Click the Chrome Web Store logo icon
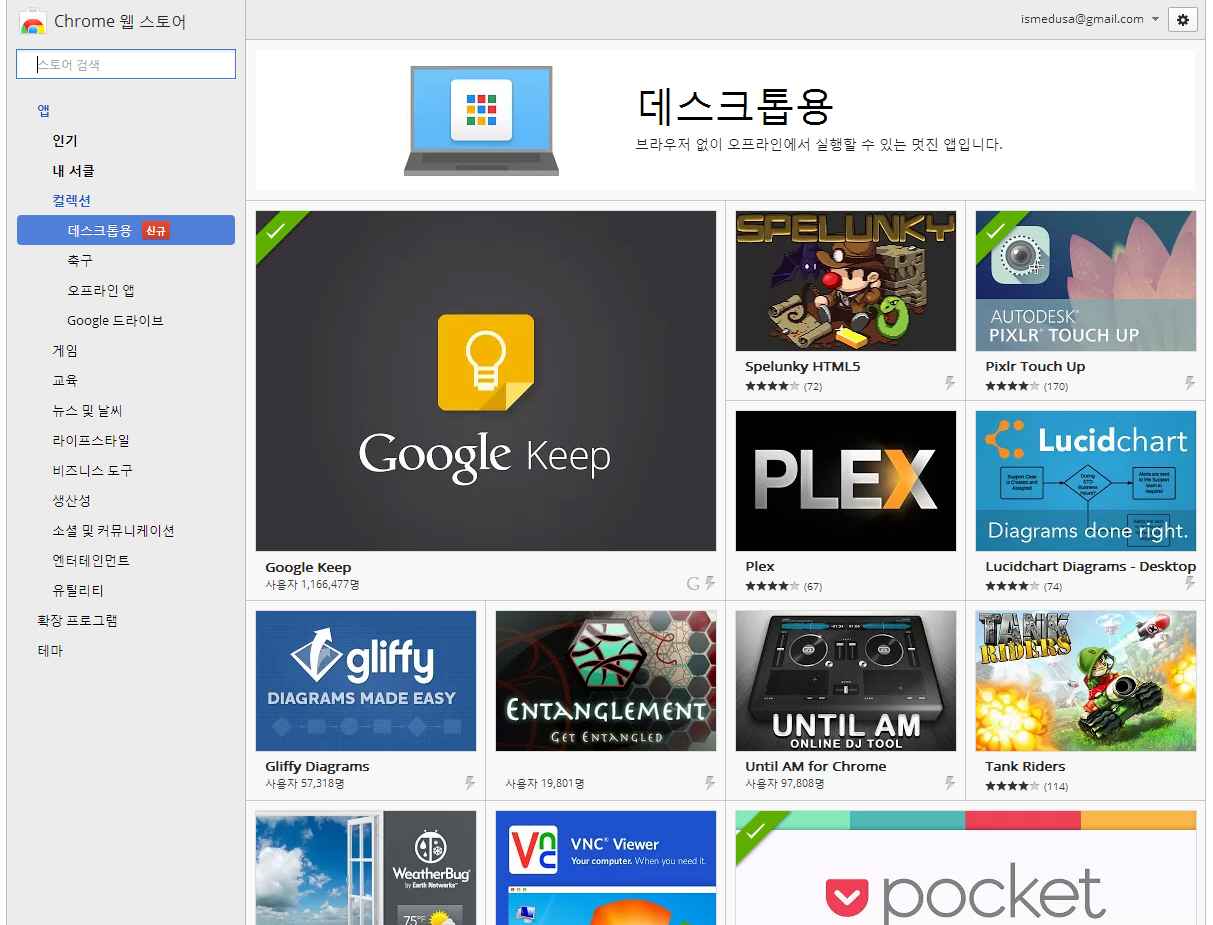 coord(33,22)
